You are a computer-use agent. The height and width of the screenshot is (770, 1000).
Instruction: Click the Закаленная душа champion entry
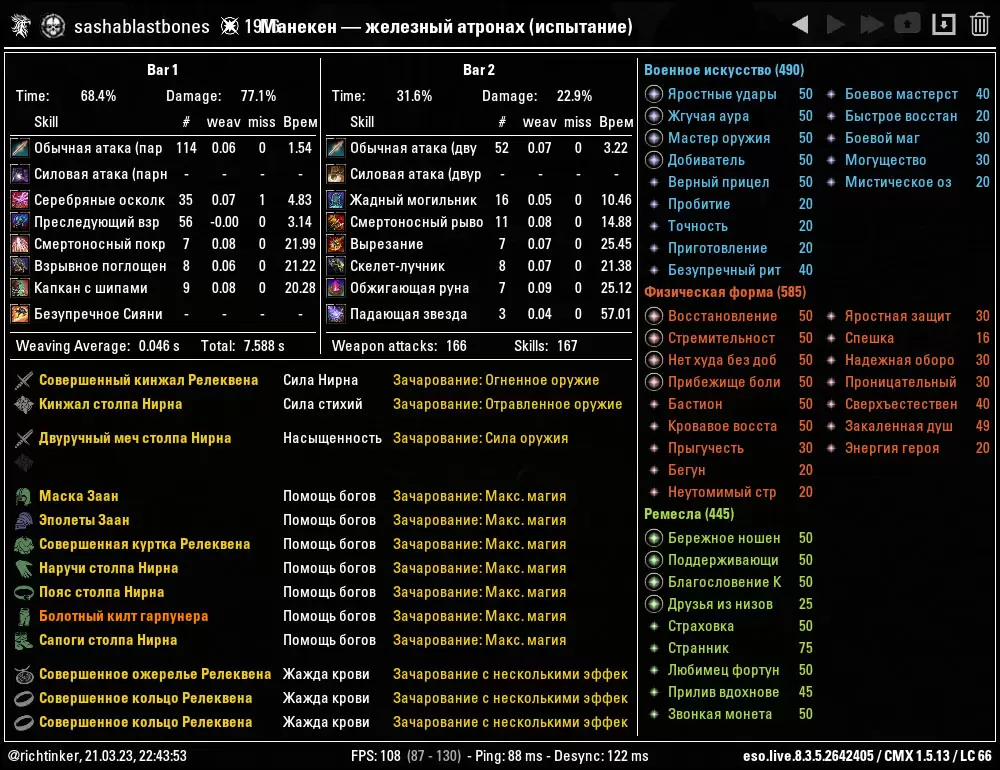click(x=908, y=426)
